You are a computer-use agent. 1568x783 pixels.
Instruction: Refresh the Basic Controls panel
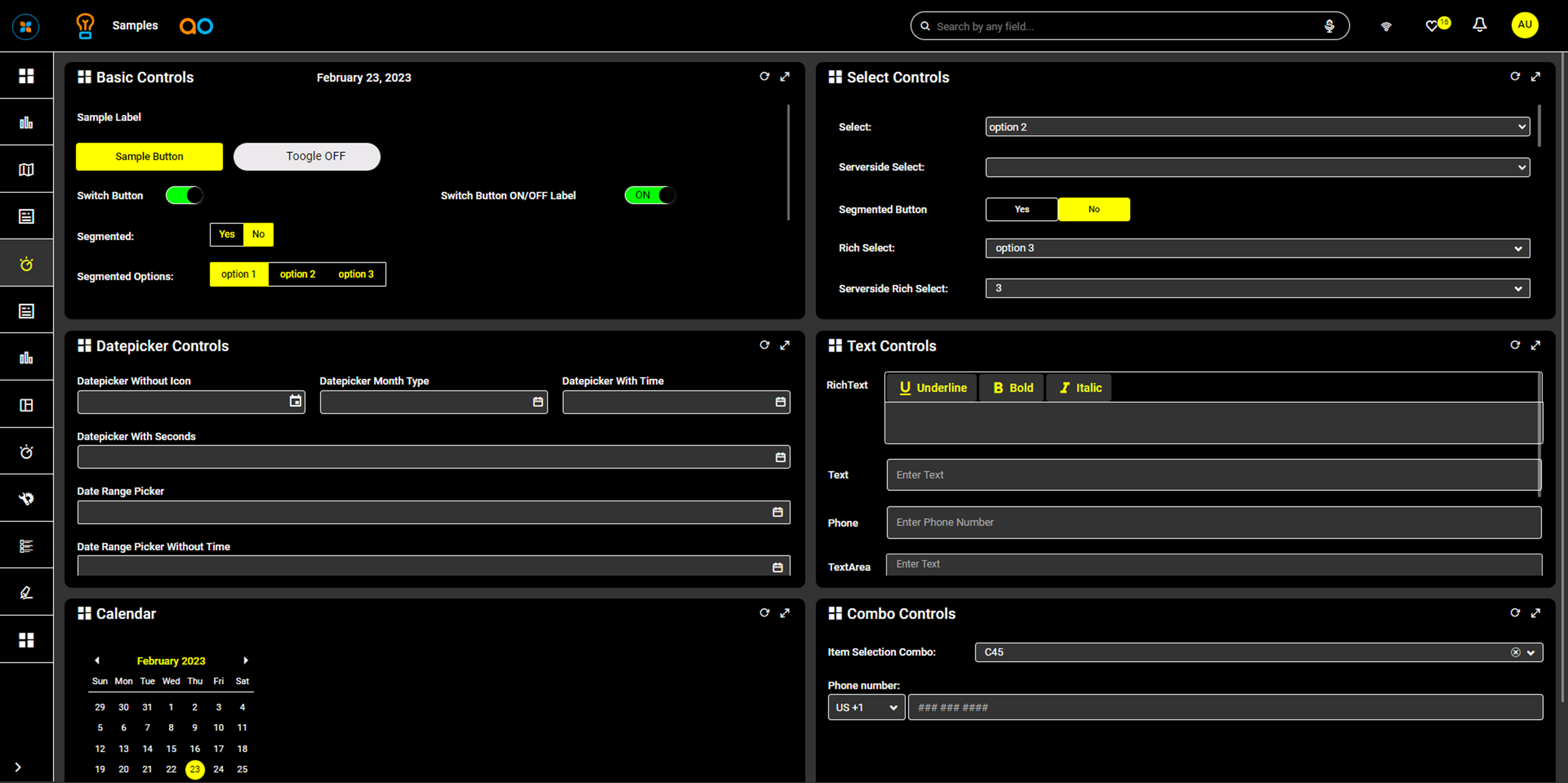pyautogui.click(x=765, y=77)
